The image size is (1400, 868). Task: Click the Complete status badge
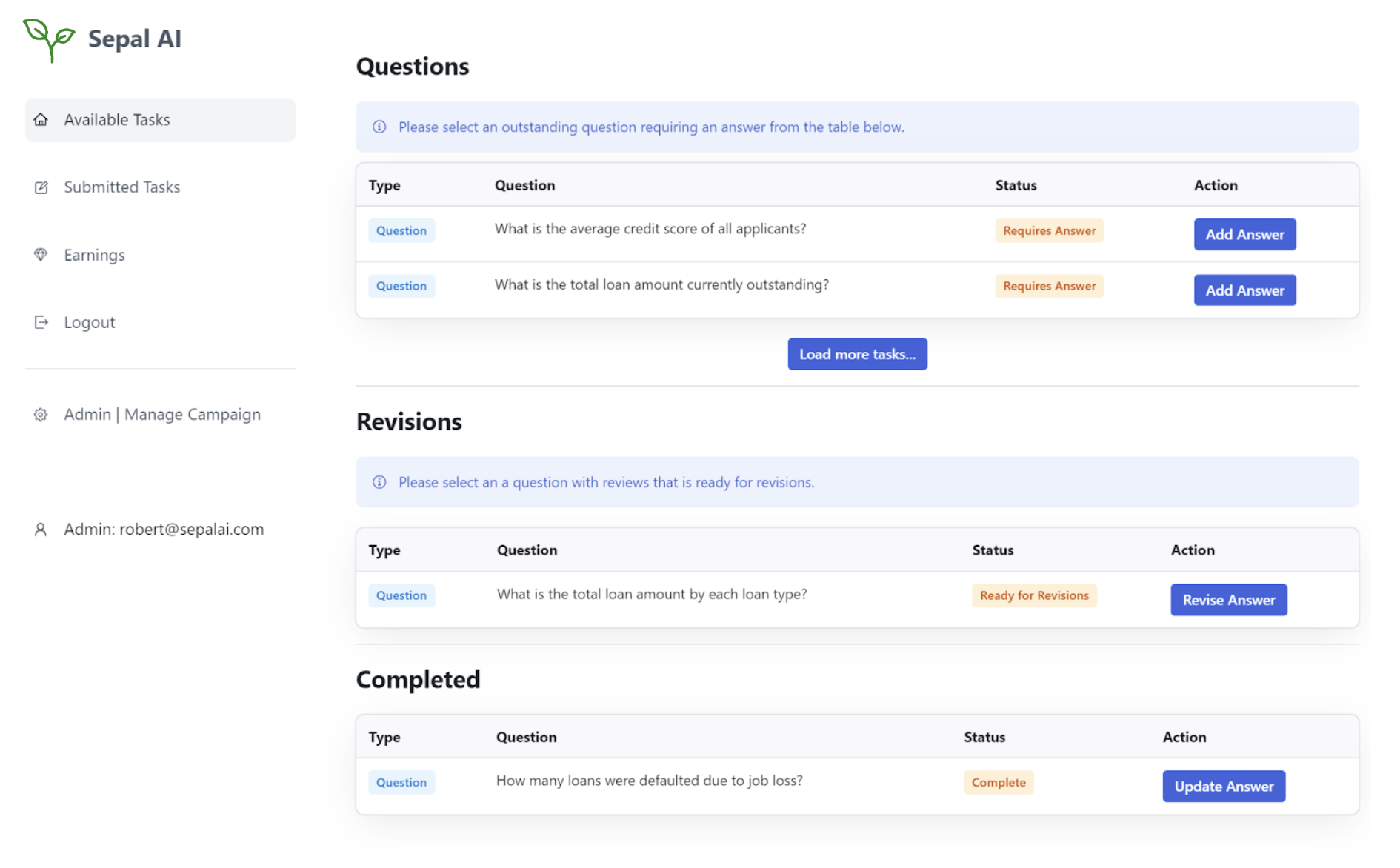point(999,783)
